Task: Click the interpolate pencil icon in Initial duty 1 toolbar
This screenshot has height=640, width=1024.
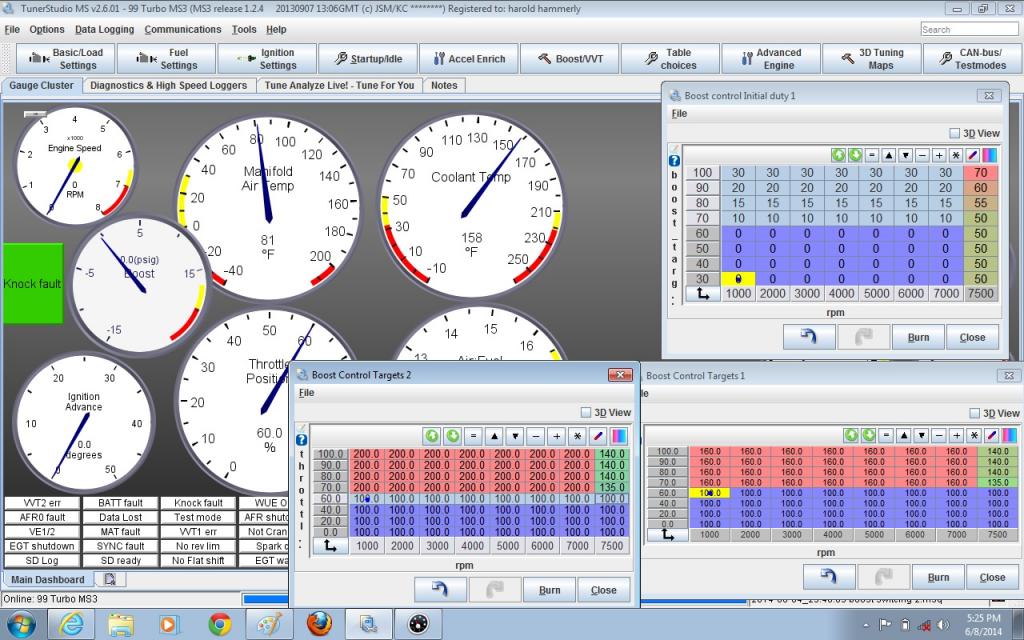Action: click(972, 155)
